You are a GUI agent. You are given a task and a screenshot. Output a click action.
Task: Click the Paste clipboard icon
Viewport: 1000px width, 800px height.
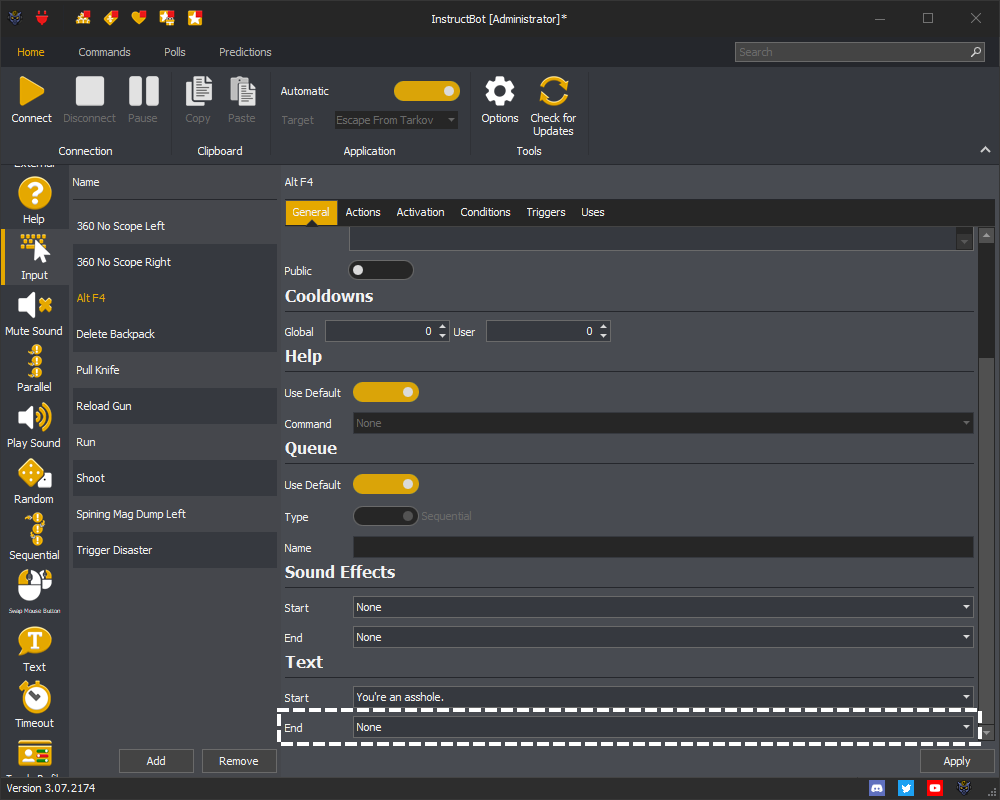point(242,91)
